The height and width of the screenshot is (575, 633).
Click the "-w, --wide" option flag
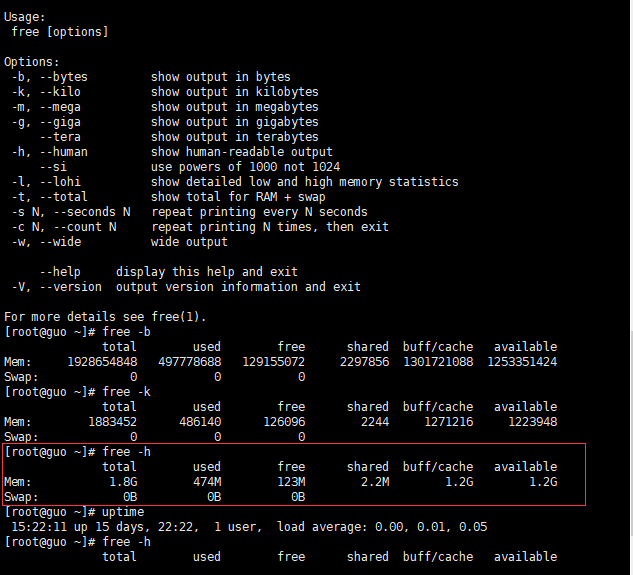[x=46, y=242]
